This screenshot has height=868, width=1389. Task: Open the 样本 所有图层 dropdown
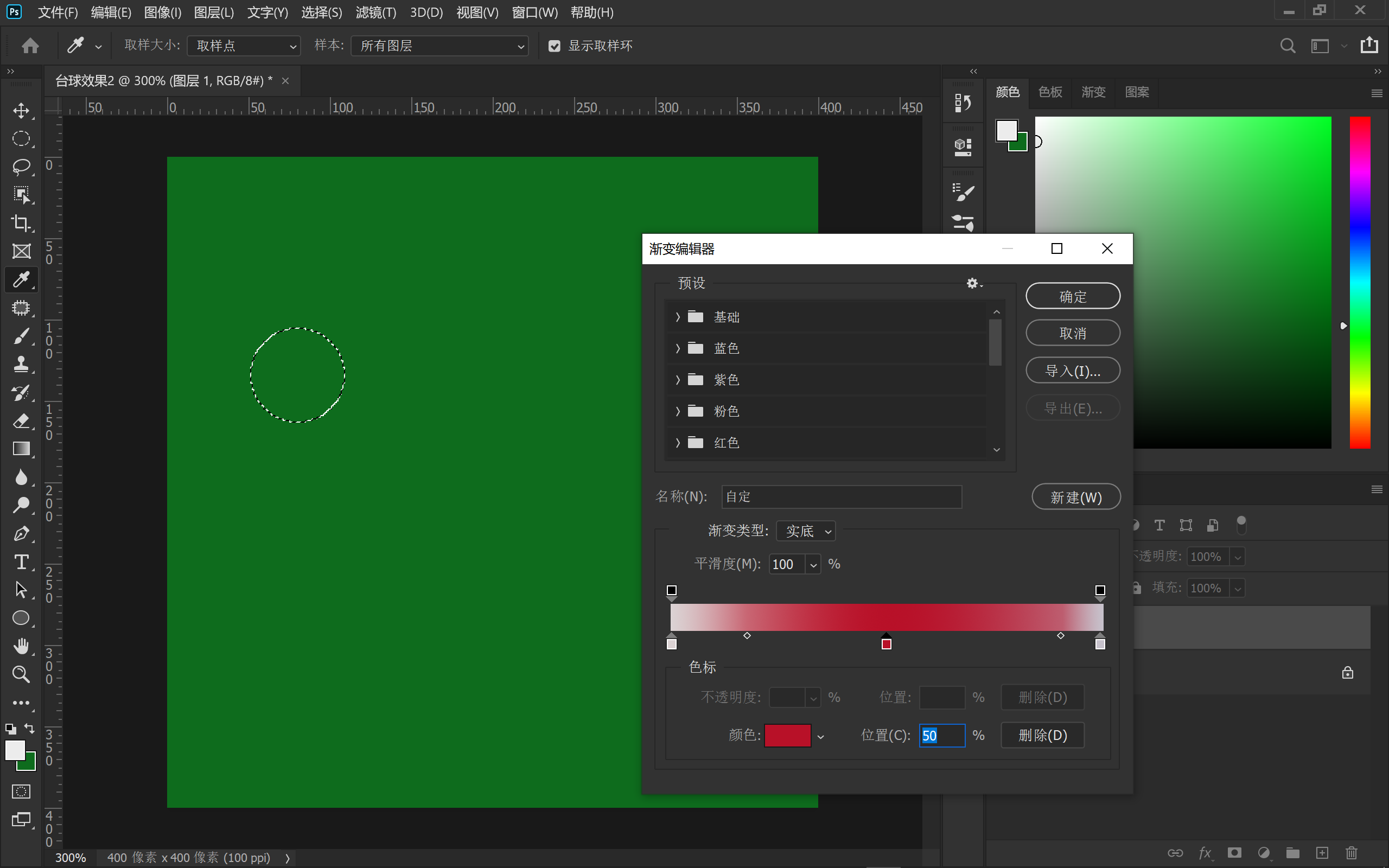pos(439,46)
